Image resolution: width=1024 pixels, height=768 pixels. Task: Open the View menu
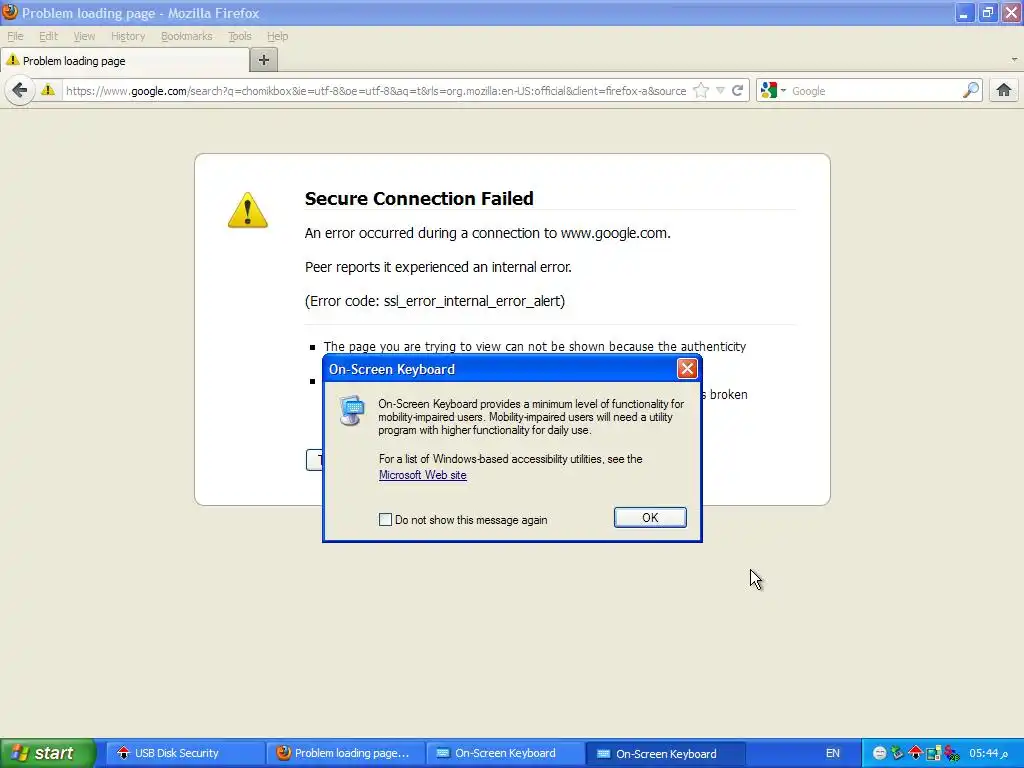84,36
